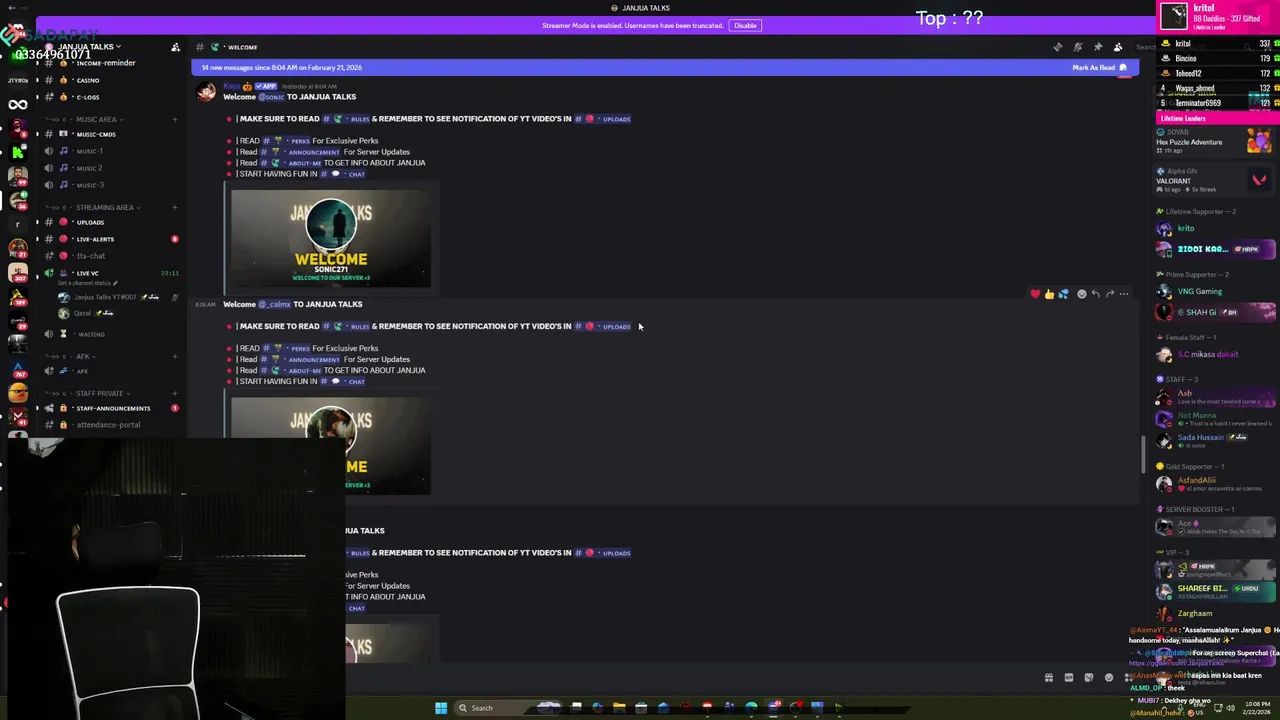This screenshot has height=720, width=1280.
Task: React with heart on hovered message
Action: pos(1035,294)
